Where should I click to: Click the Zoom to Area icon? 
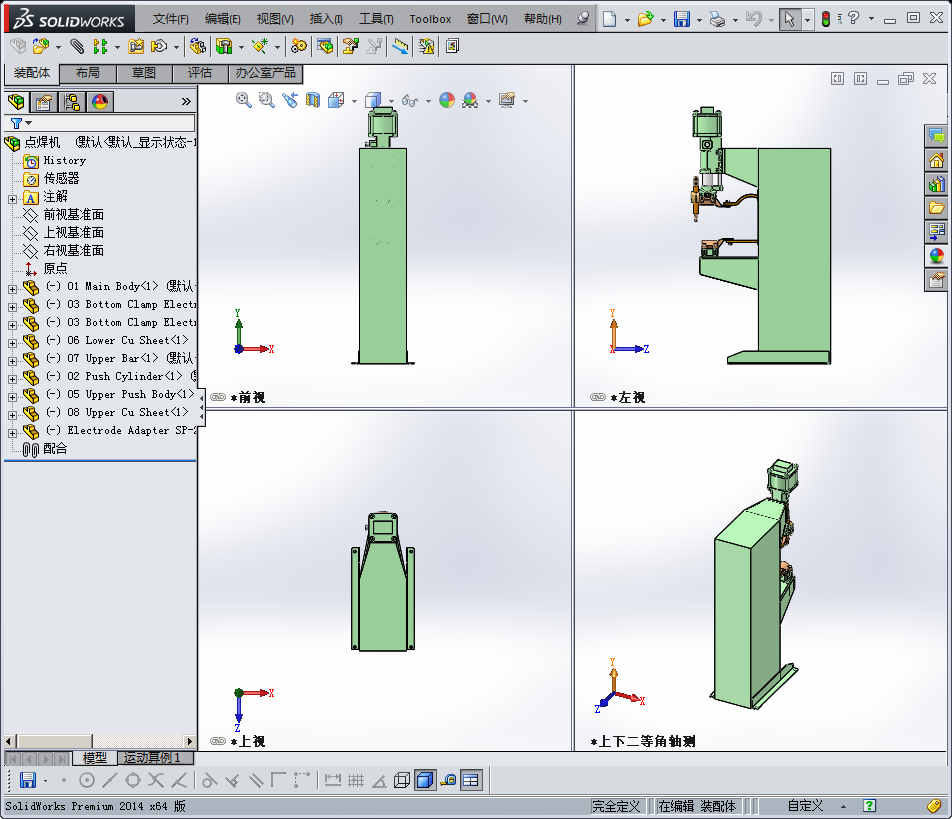(267, 100)
